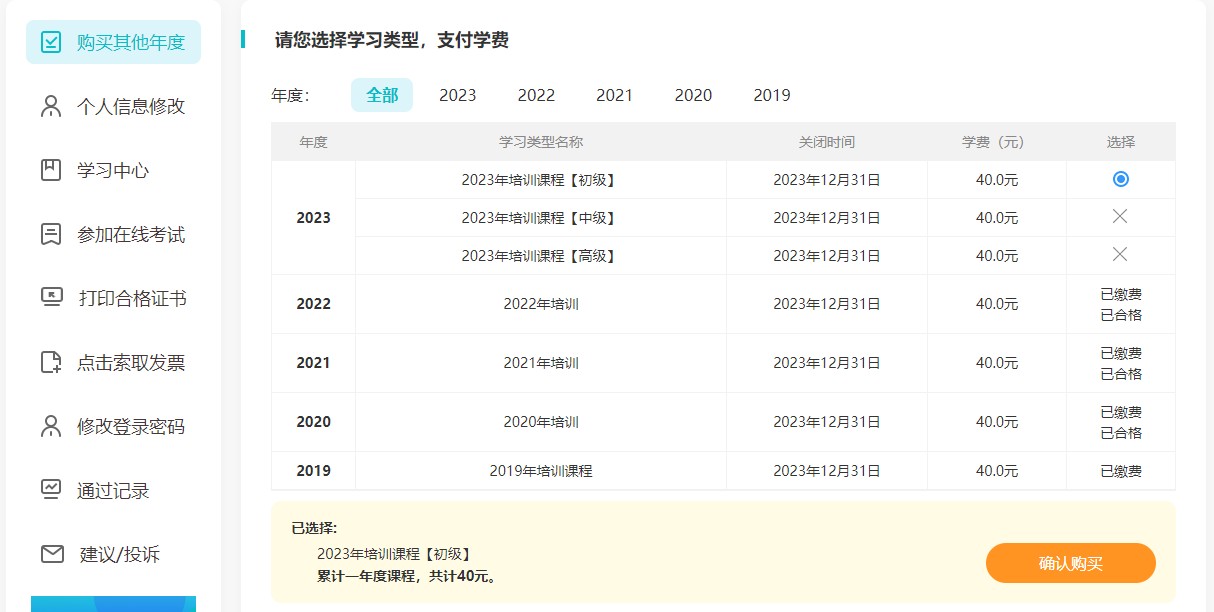The width and height of the screenshot is (1214, 612).
Task: Switch year filter to 2022
Action: click(536, 95)
